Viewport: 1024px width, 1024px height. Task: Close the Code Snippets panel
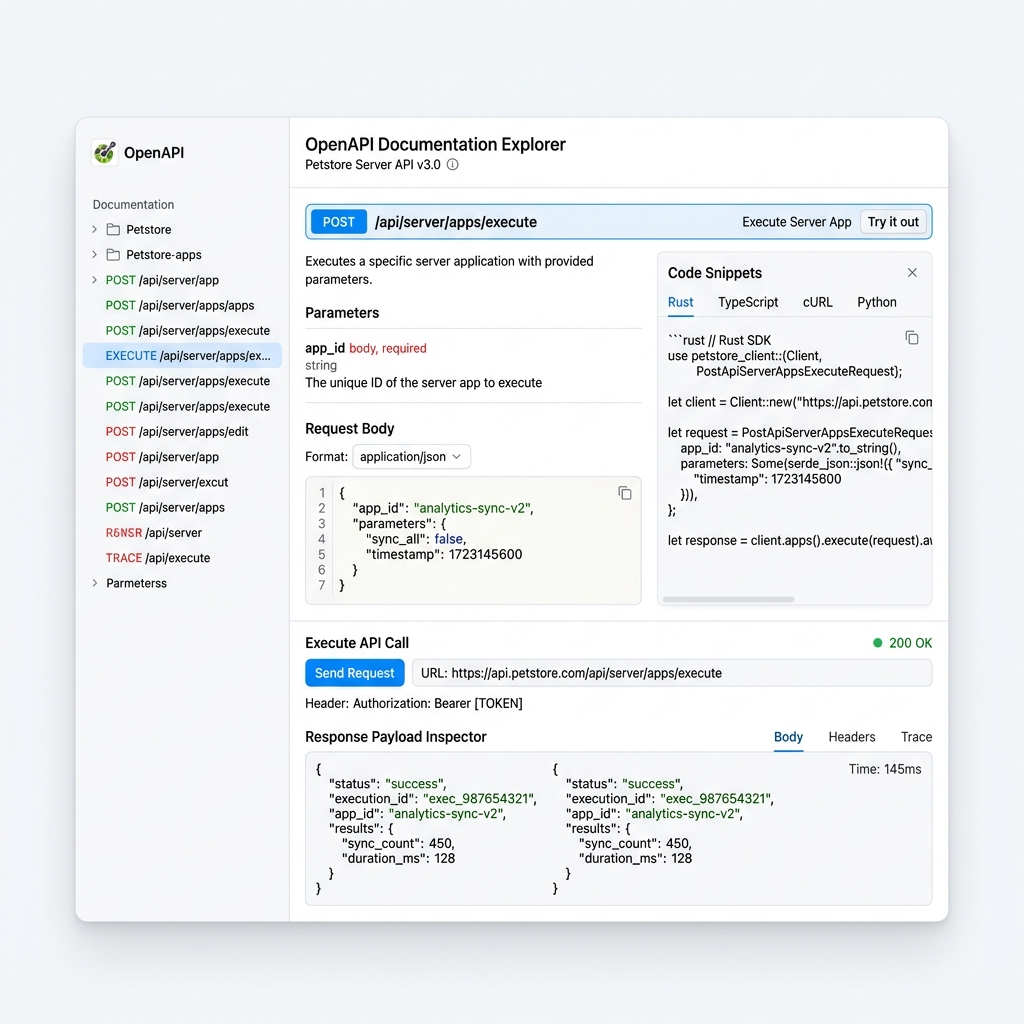pos(912,272)
